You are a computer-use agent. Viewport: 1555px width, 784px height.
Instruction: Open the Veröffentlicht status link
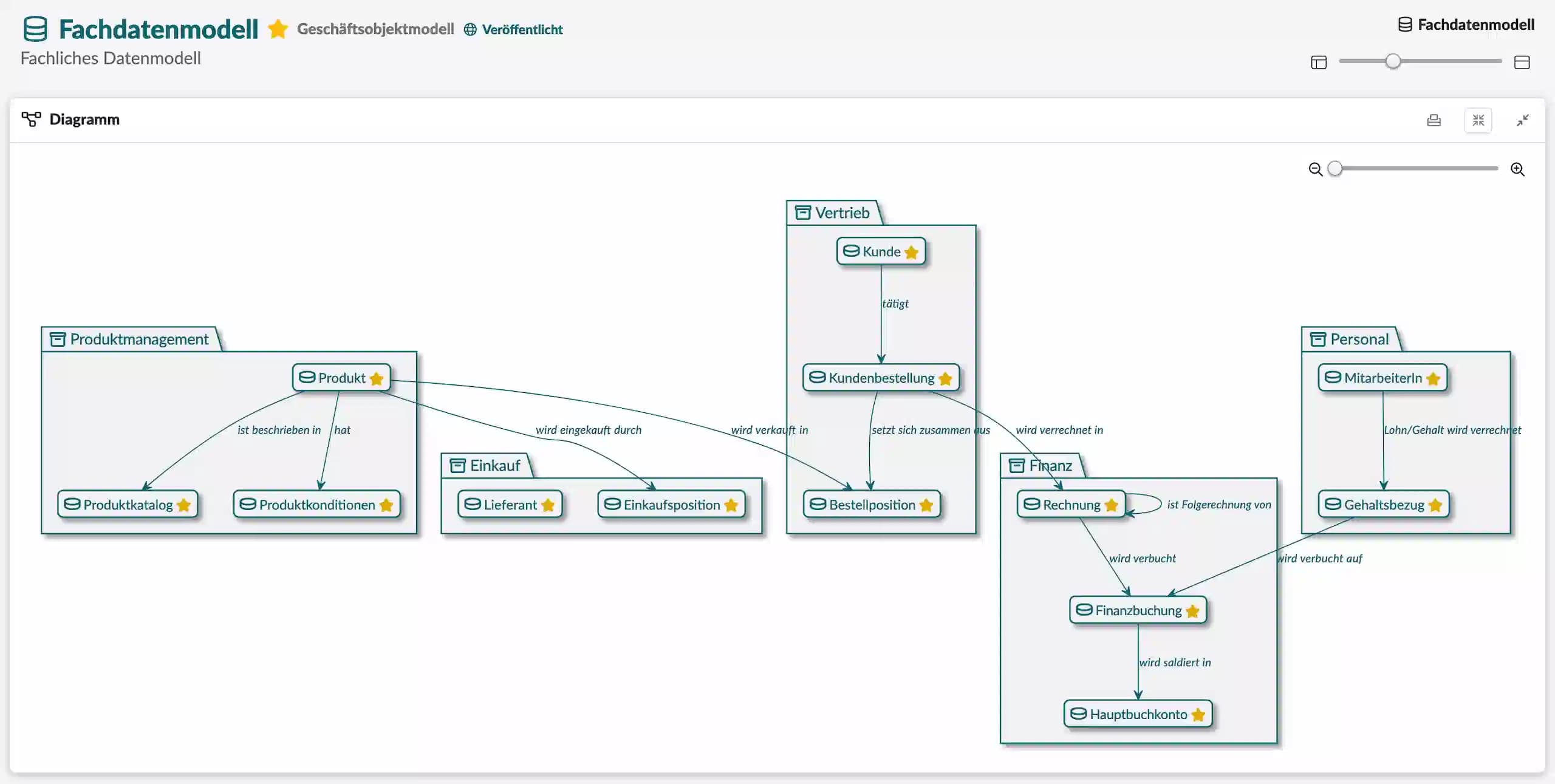522,29
